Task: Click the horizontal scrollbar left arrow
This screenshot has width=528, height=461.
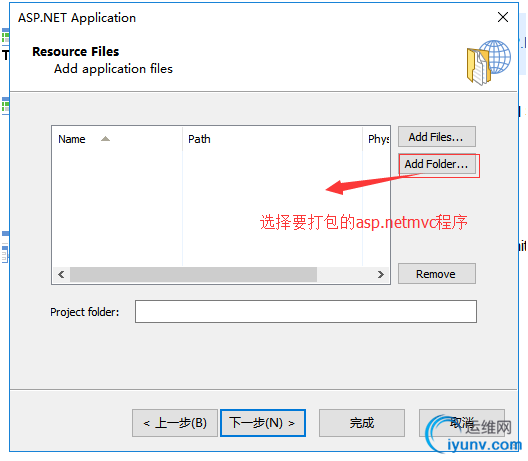Action: [61, 274]
